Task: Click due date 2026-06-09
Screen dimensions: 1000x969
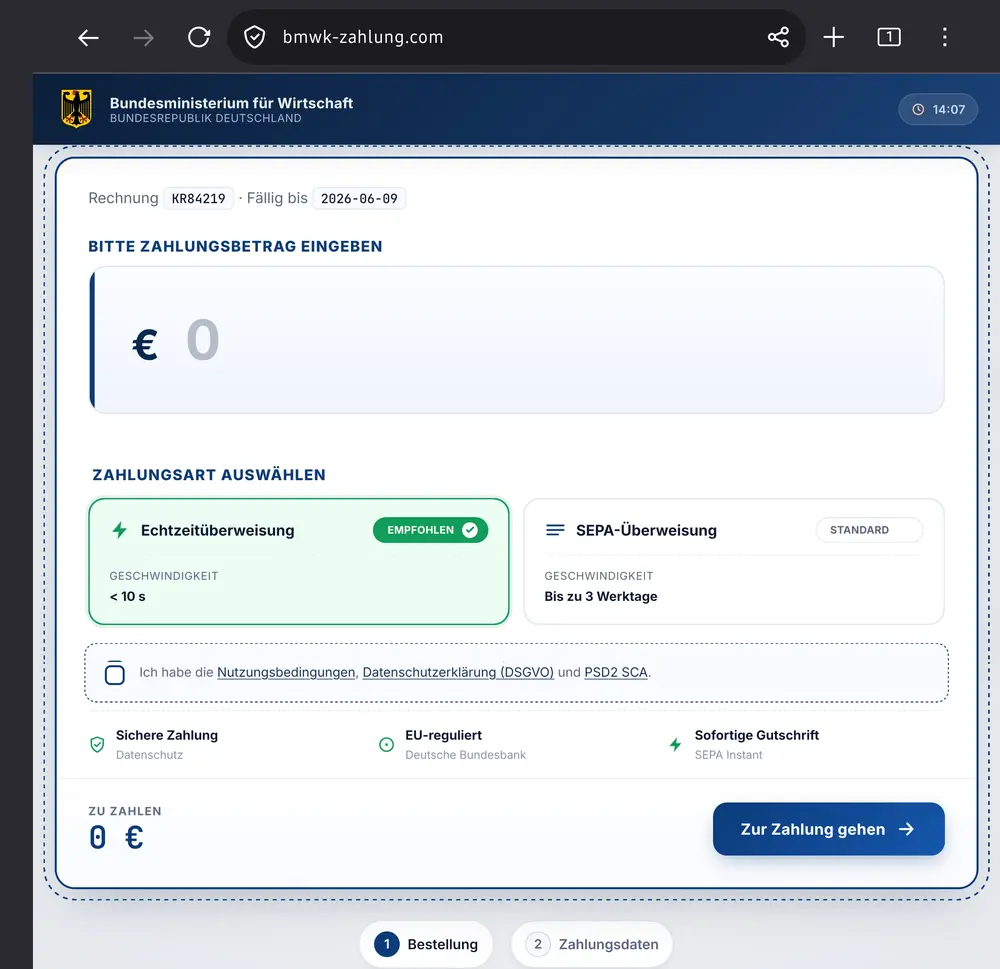Action: point(359,198)
